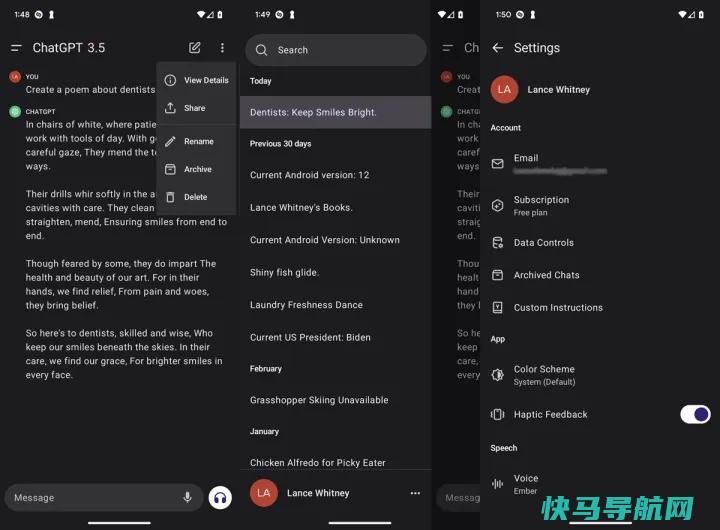Open Color Scheme System (Default) option

(x=600, y=375)
